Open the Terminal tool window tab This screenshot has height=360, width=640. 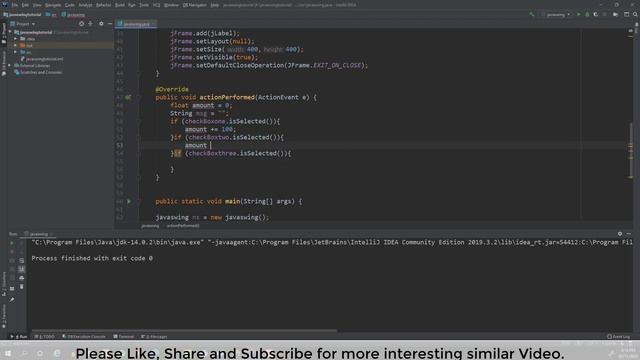click(124, 337)
